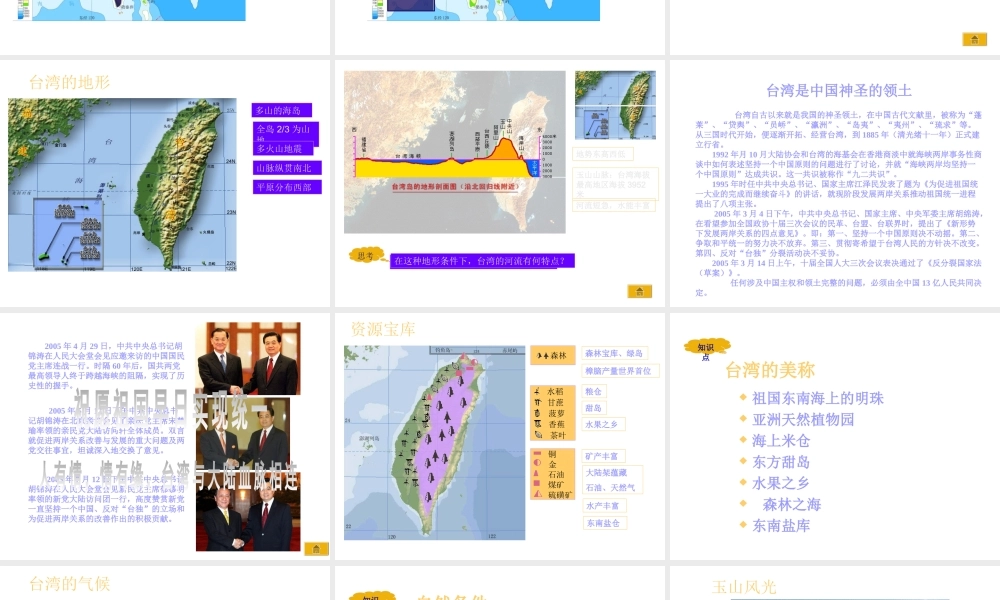The width and height of the screenshot is (1000, 600).
Task: Select the 玉山风光 slide thumbnail
Action: click(835, 583)
